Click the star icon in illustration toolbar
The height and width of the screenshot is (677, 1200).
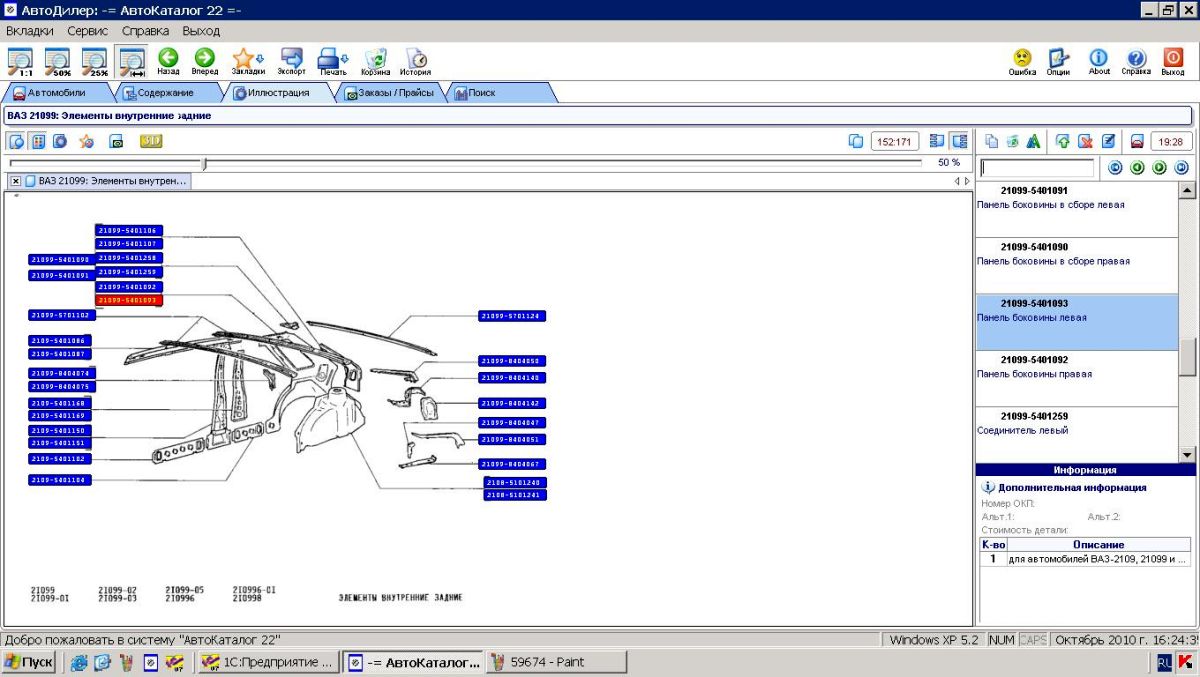[x=87, y=141]
